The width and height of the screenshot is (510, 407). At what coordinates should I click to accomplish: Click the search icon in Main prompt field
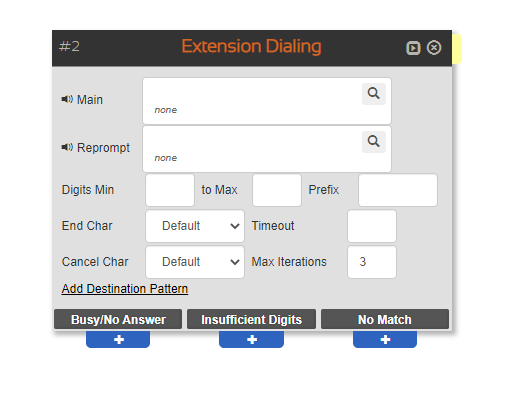(374, 94)
